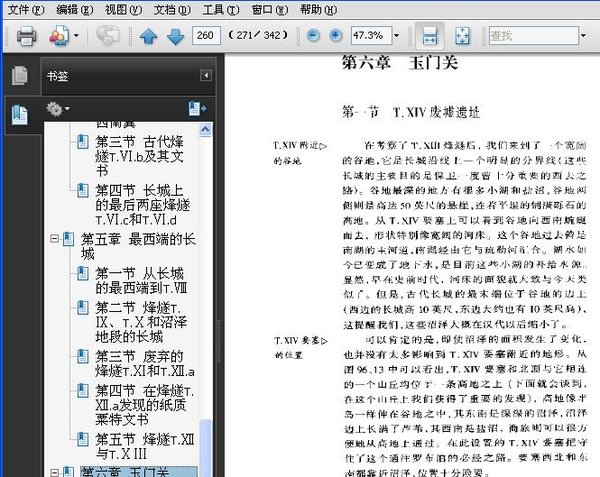The width and height of the screenshot is (600, 477).
Task: Click the fit full page icon
Action: pyautogui.click(x=462, y=36)
